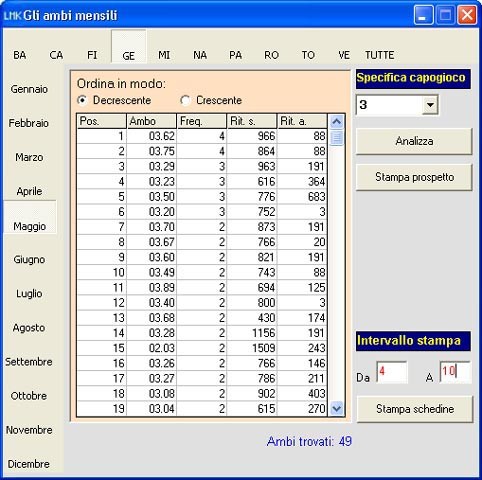Select the Decrescente sort option
482x480 pixels.
pos(82,100)
